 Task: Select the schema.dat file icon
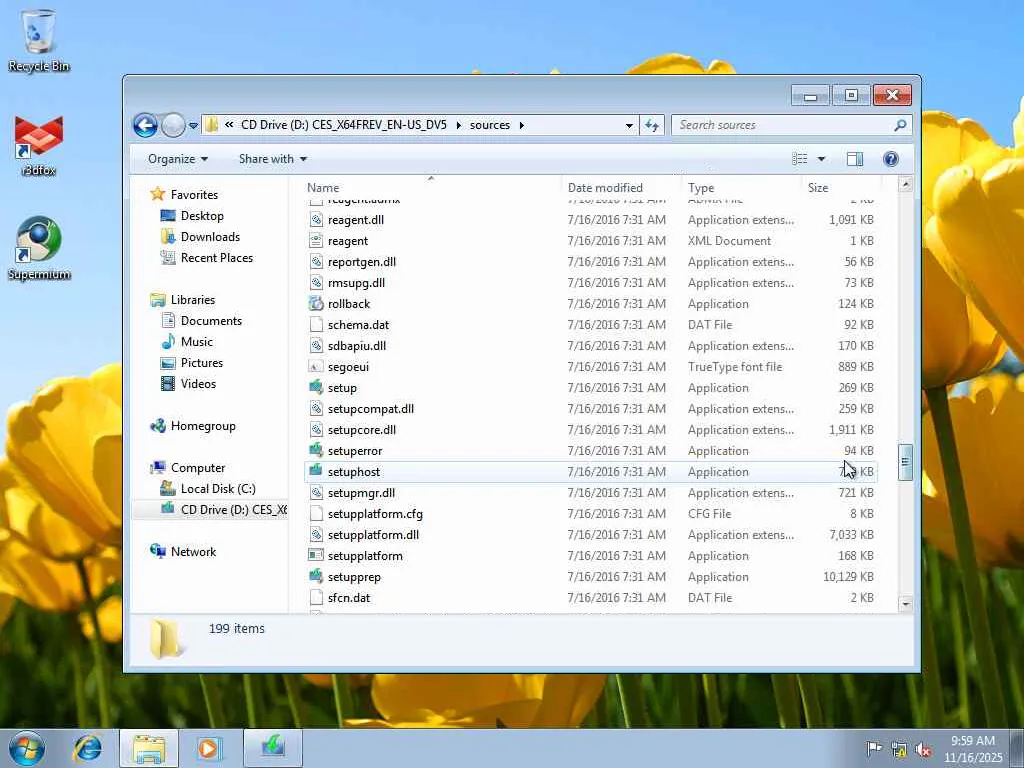(316, 325)
